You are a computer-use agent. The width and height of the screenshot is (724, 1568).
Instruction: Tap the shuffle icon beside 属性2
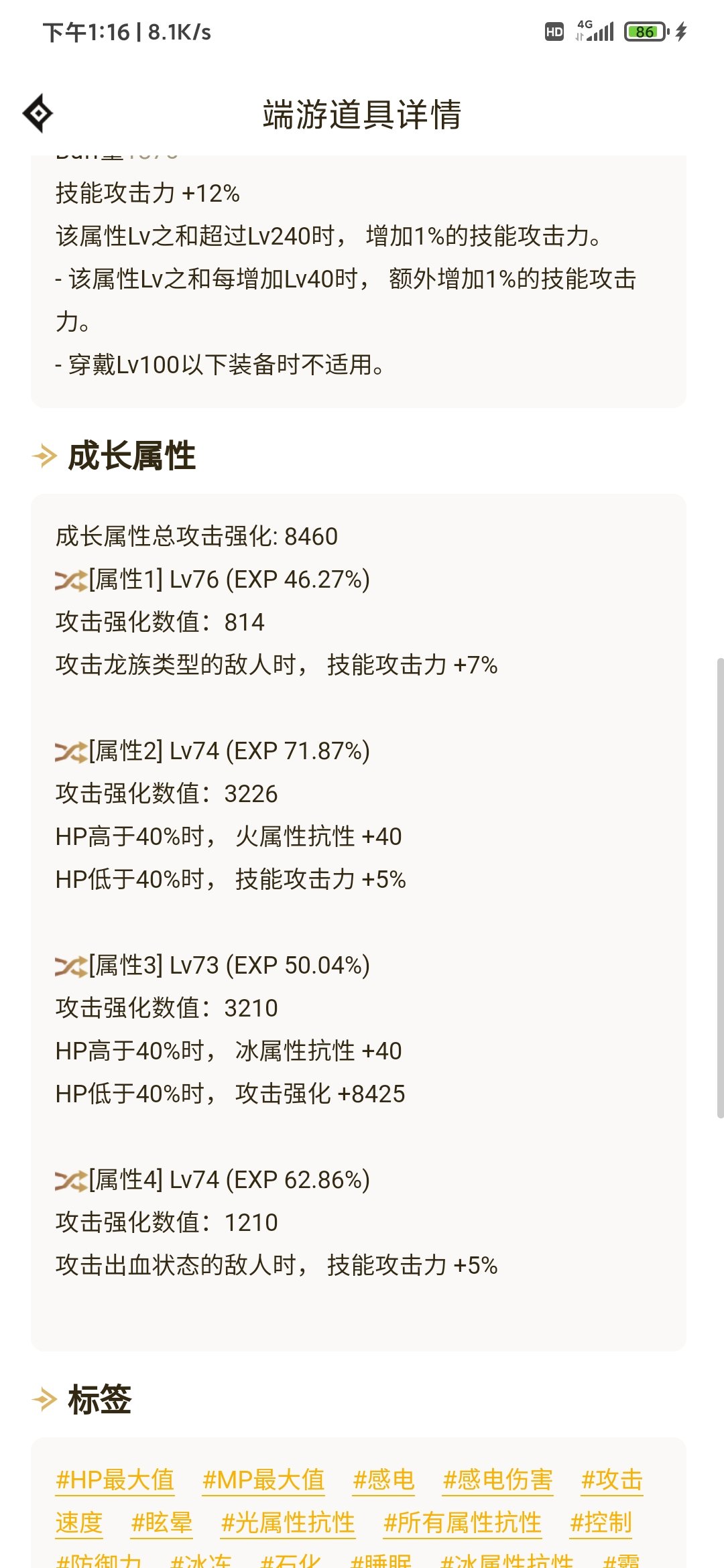(71, 752)
